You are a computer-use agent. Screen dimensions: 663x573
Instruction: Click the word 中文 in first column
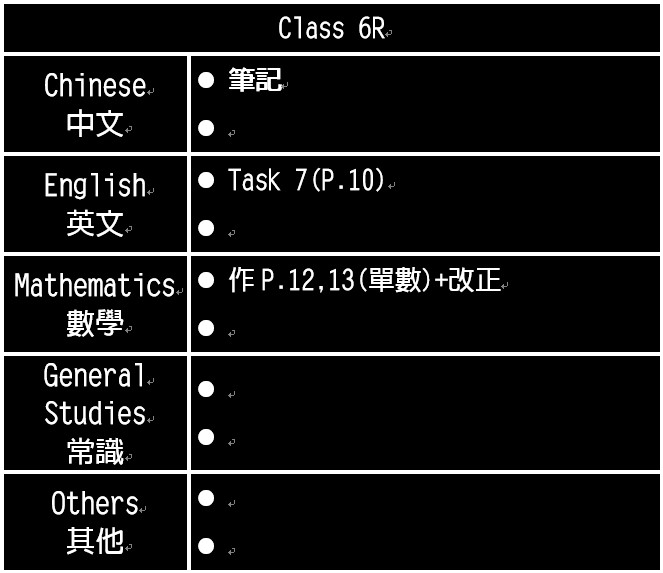(x=95, y=123)
